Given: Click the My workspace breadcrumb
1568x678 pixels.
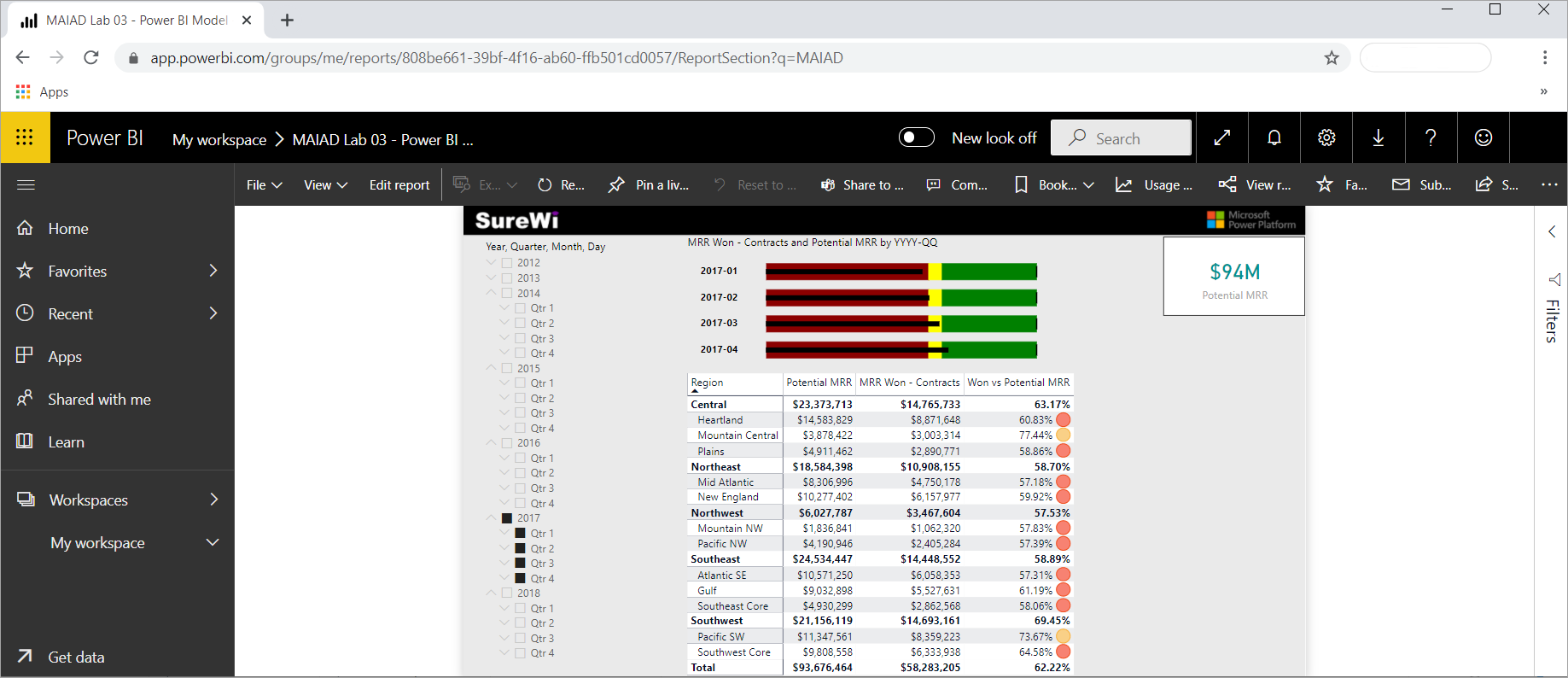Looking at the screenshot, I should 219,139.
